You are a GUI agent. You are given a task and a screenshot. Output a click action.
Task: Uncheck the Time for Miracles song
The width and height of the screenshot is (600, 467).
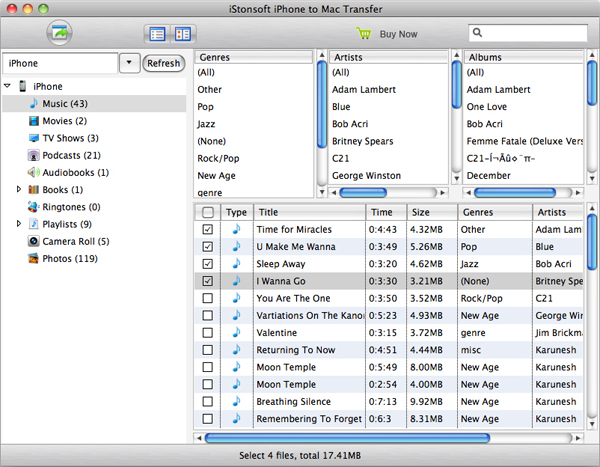tap(207, 230)
